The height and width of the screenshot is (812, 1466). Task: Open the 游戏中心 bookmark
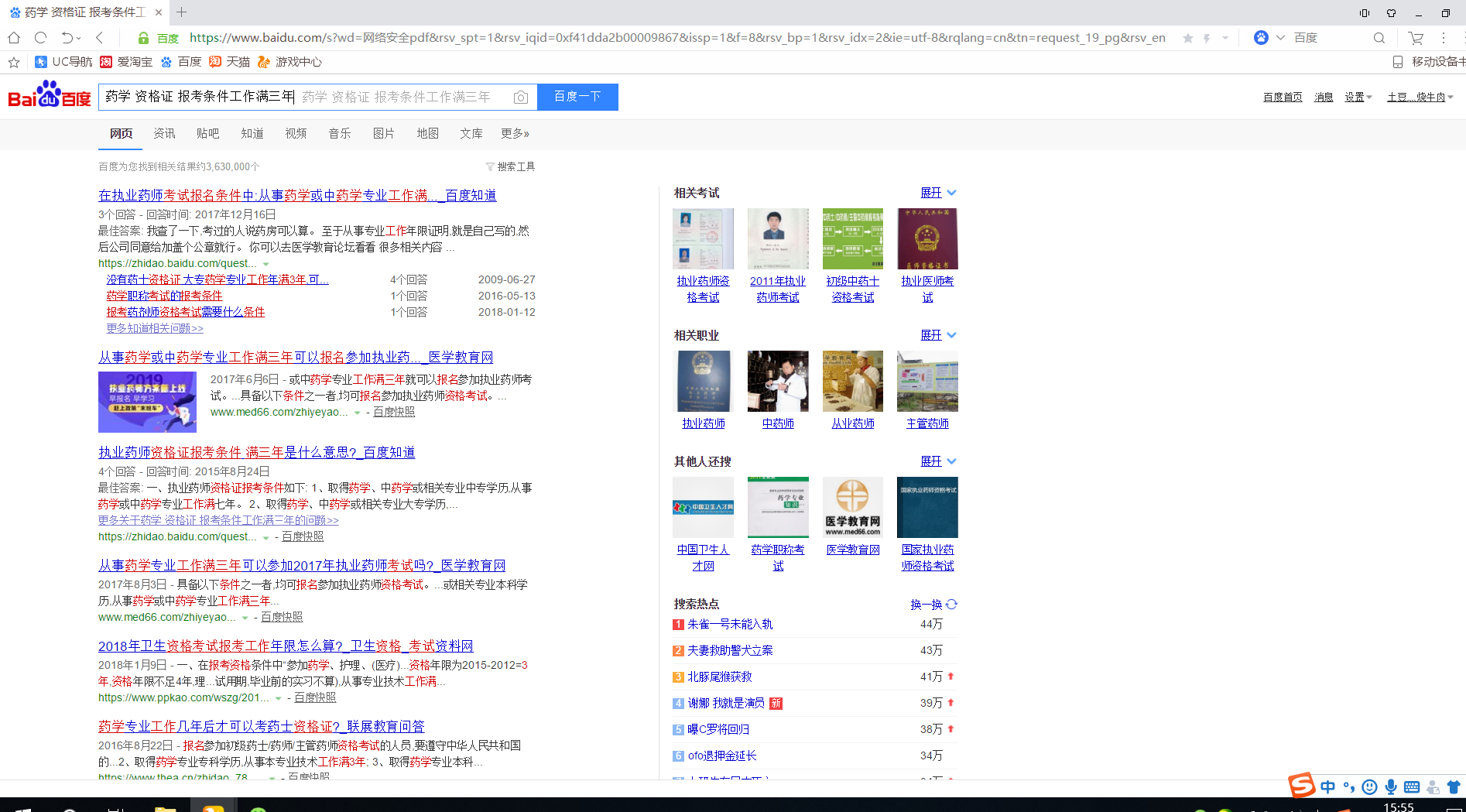click(x=289, y=62)
